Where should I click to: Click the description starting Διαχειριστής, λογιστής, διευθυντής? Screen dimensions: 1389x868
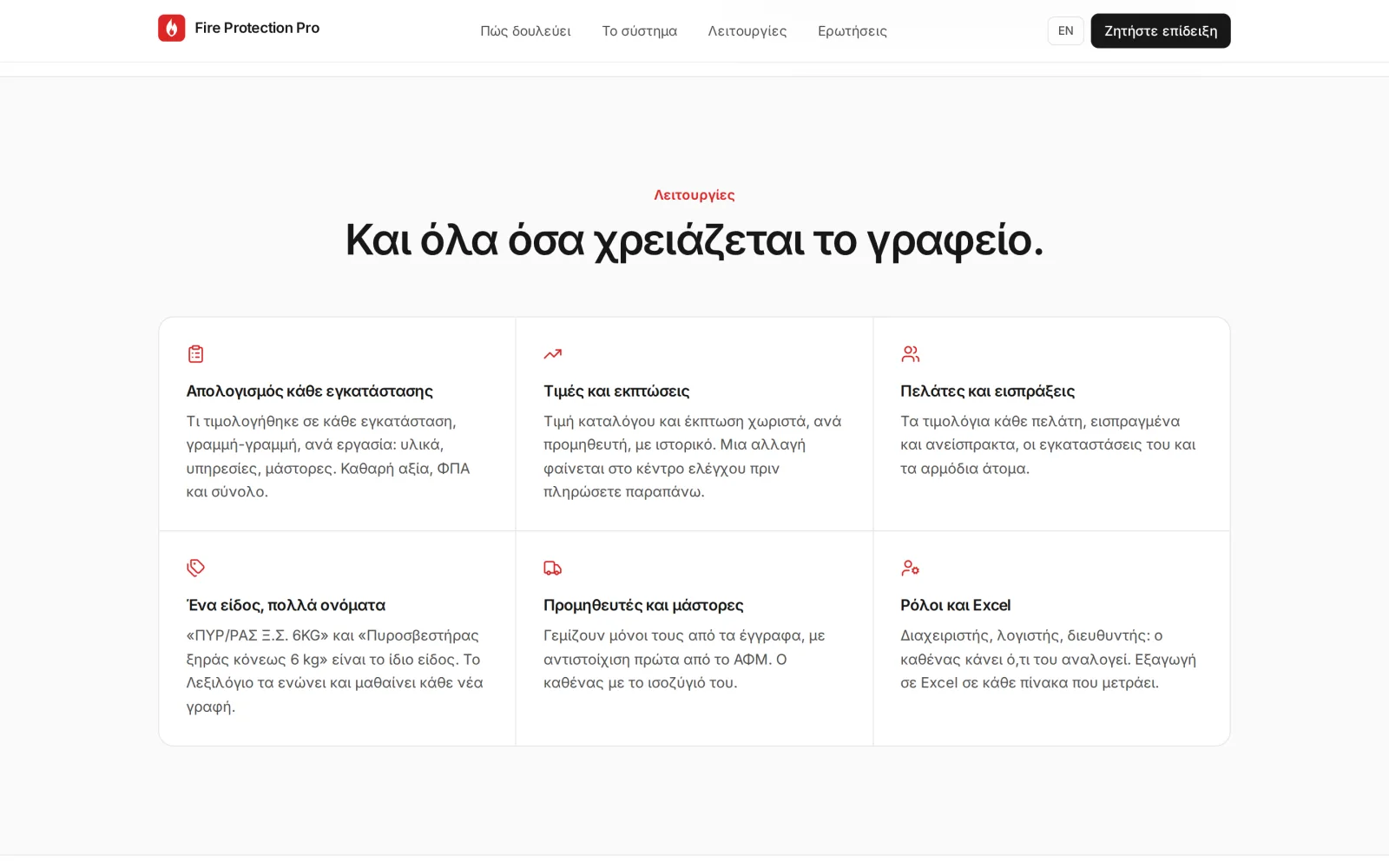1049,659
